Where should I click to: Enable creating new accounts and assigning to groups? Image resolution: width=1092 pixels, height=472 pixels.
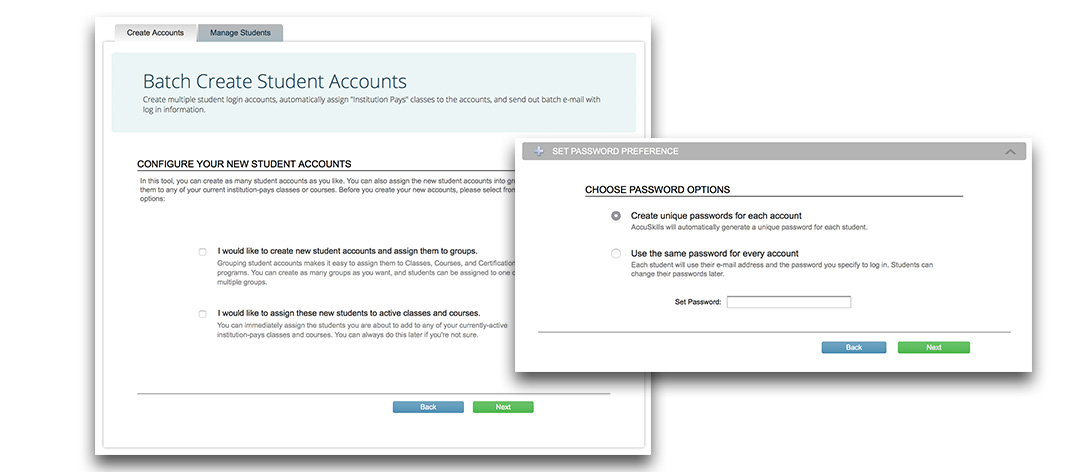203,251
